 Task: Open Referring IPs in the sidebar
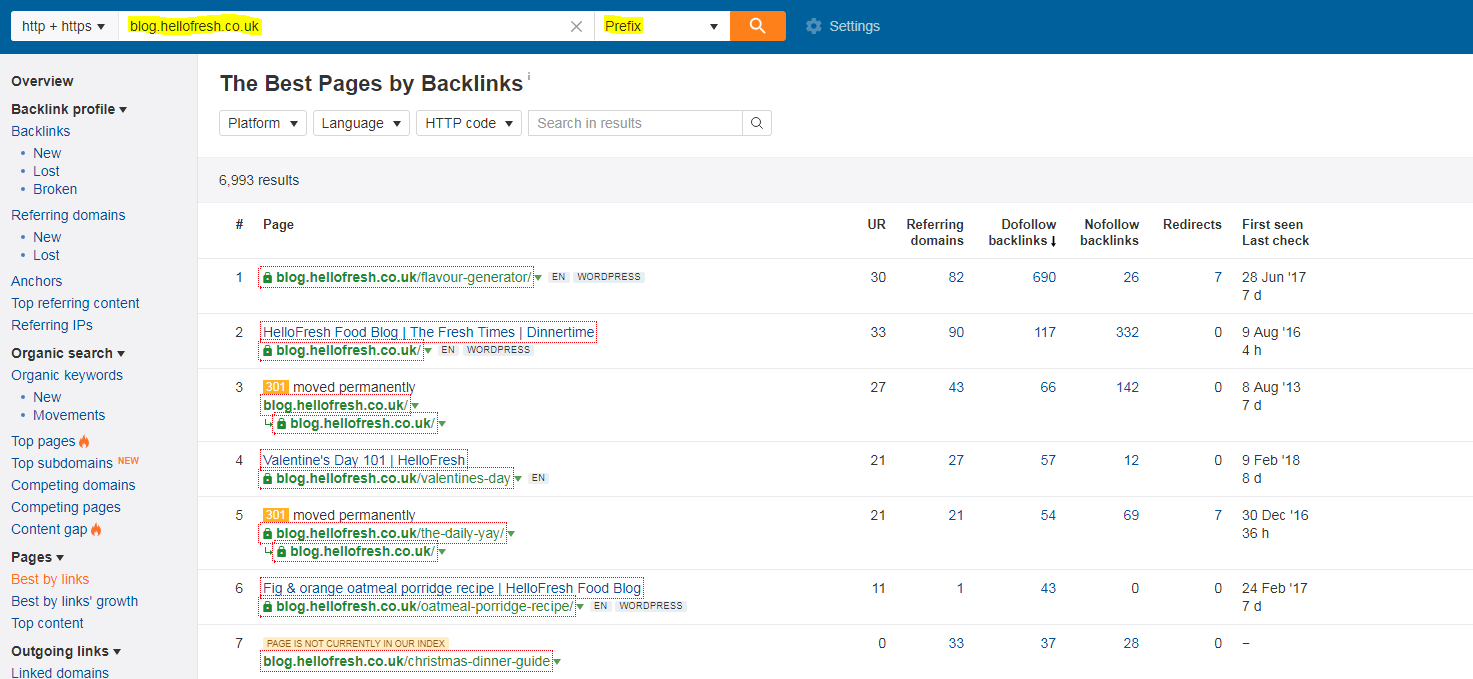point(52,325)
